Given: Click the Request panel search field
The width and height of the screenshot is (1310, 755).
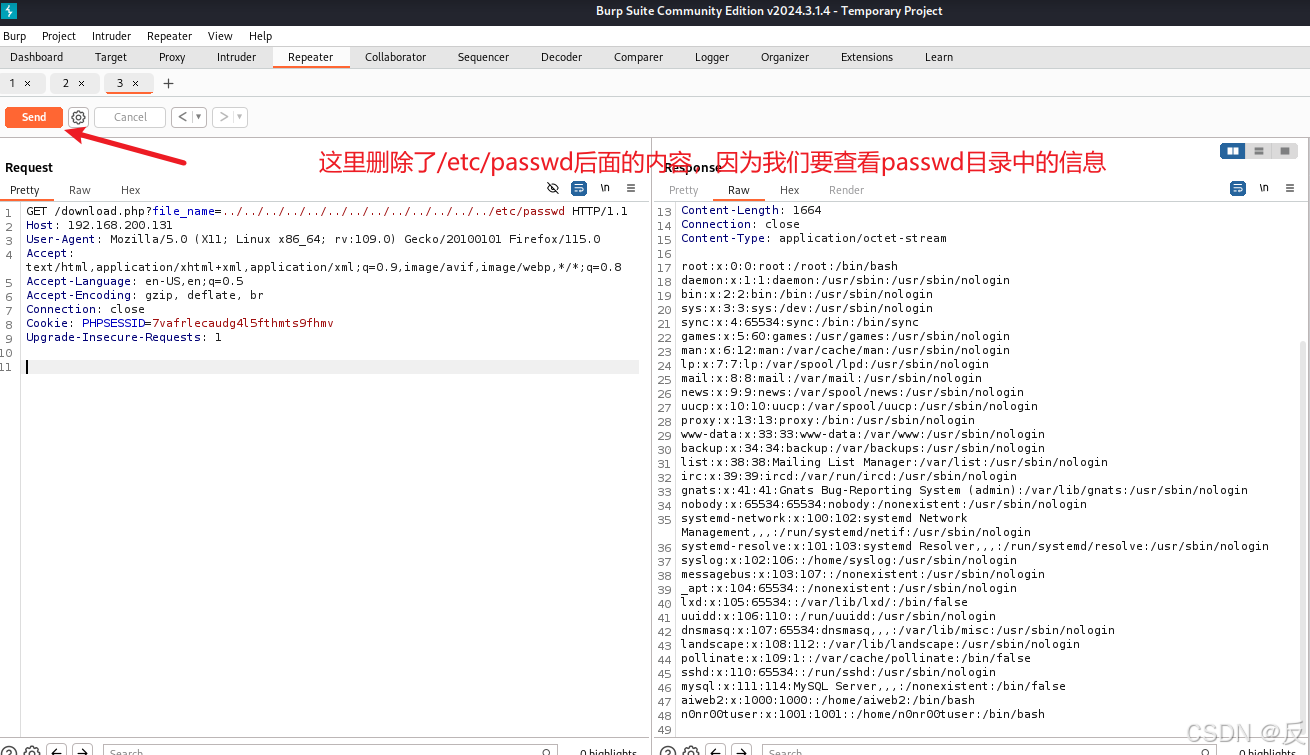Looking at the screenshot, I should coord(330,750).
